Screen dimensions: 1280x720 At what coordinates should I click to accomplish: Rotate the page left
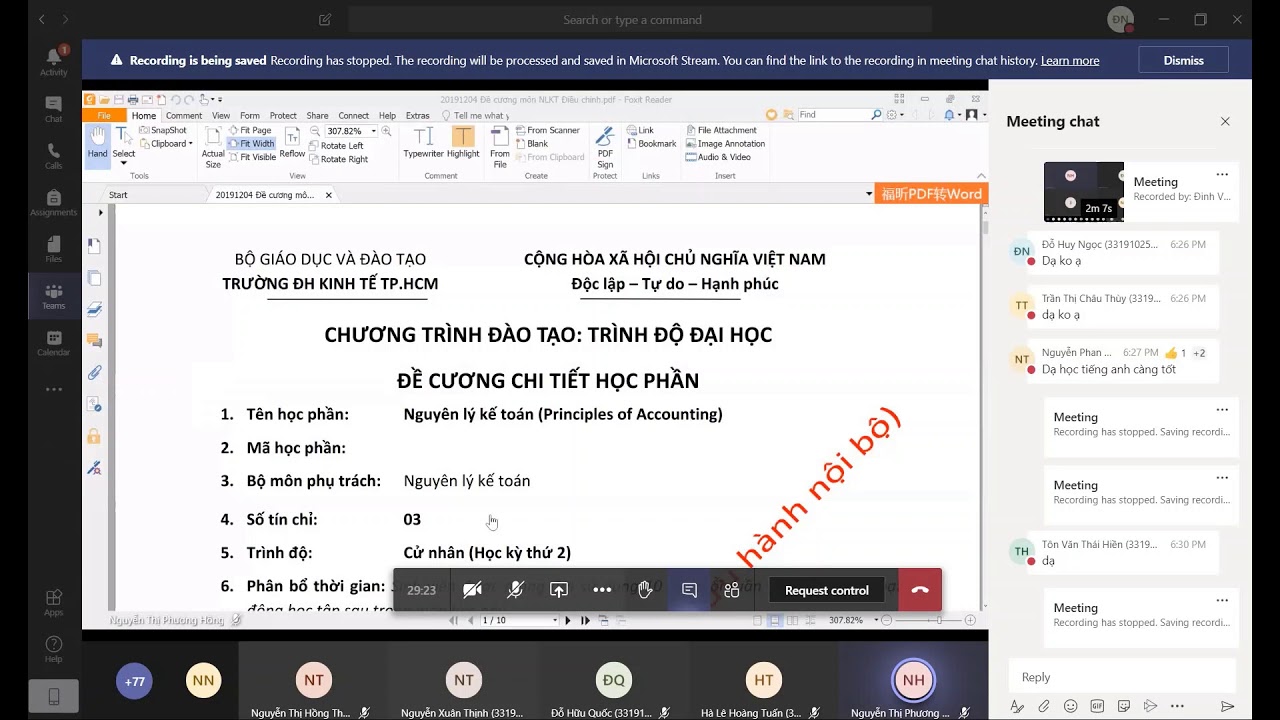point(337,146)
